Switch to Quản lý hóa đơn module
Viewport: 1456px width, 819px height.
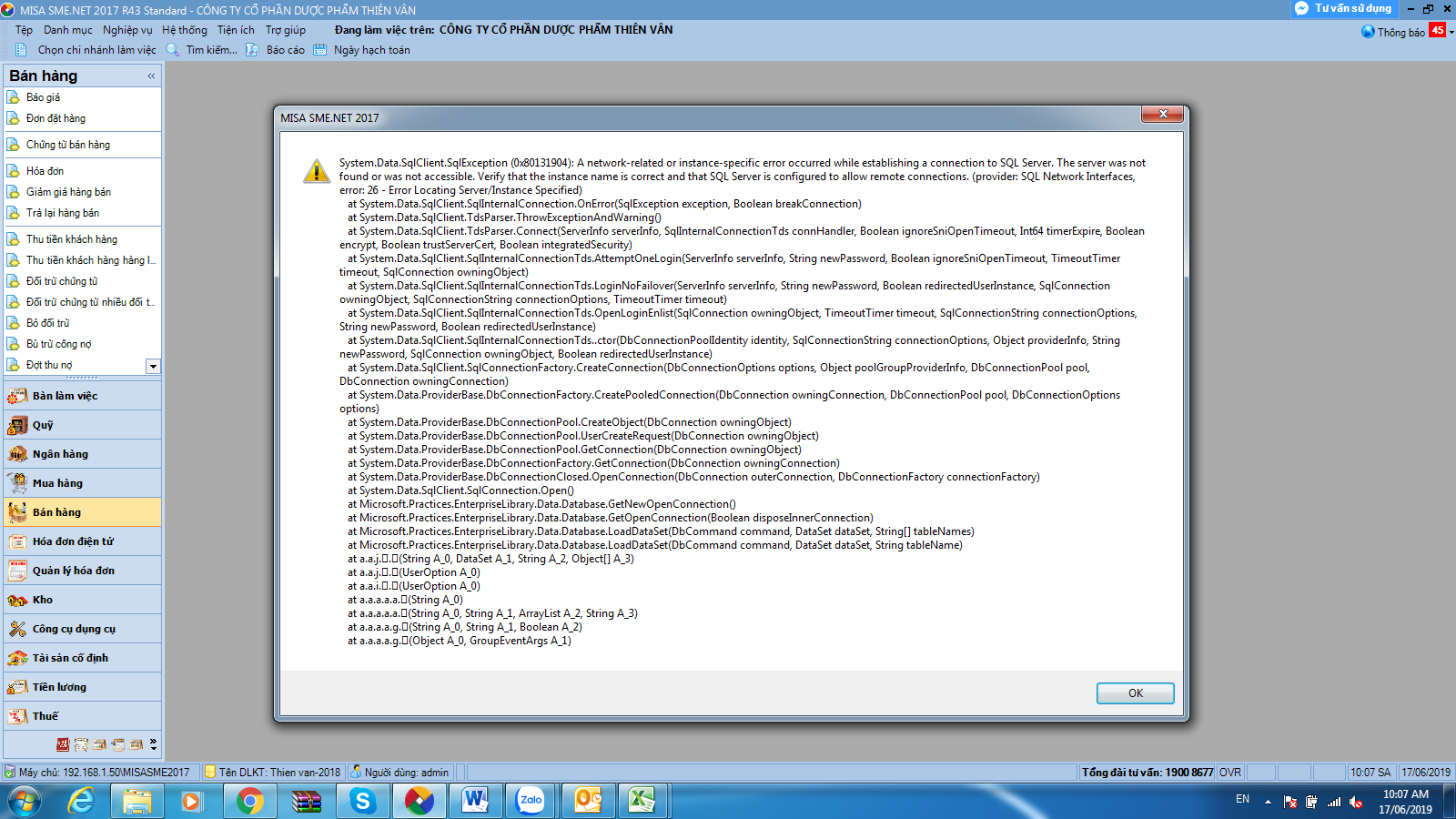point(83,571)
